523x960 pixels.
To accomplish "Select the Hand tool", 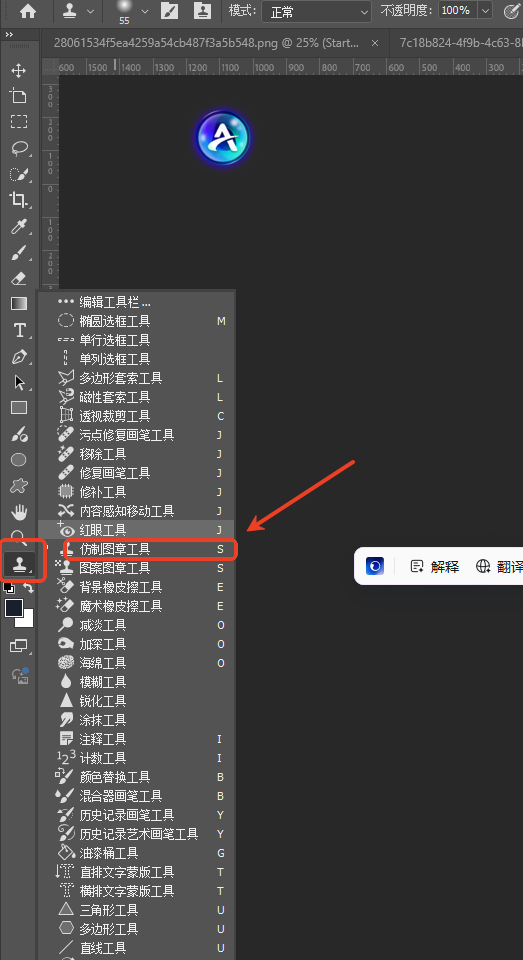I will (19, 512).
